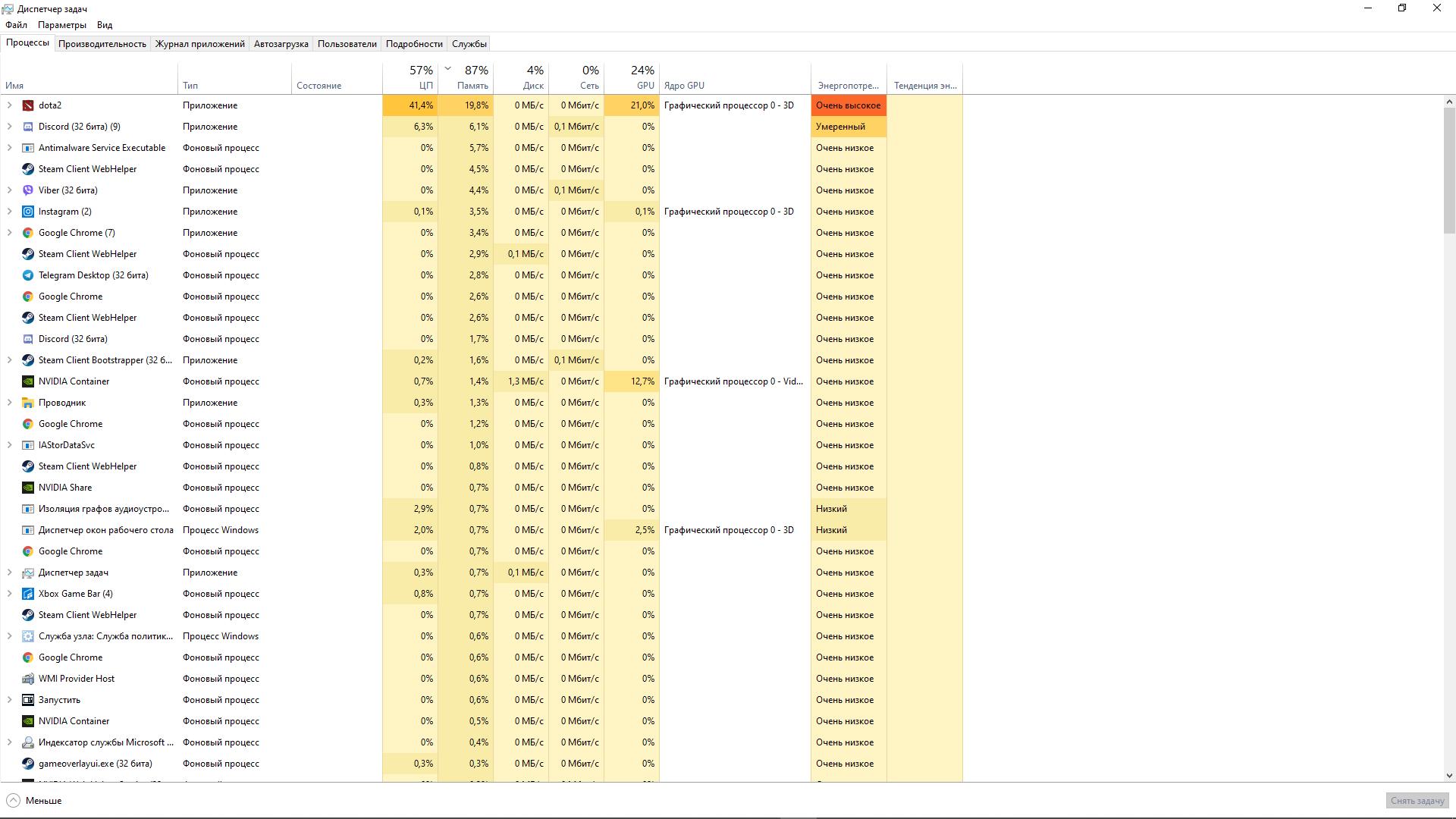The width and height of the screenshot is (1456, 819).
Task: Sort by the Ядро GPU column header
Action: [735, 79]
